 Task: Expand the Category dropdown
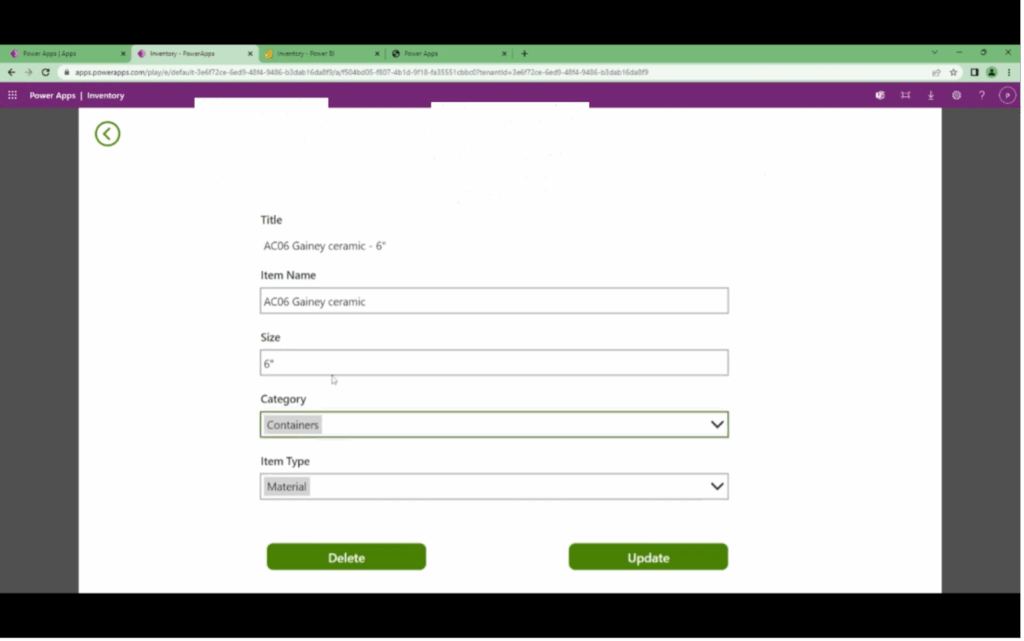click(x=717, y=424)
